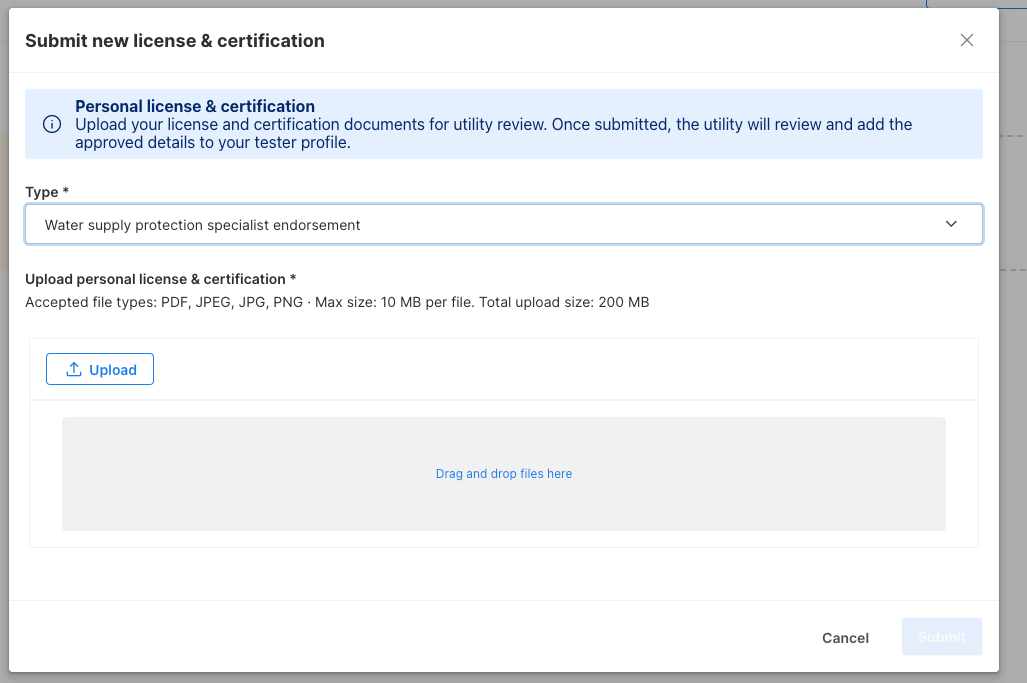Expand the Type dropdown chevron

point(951,224)
